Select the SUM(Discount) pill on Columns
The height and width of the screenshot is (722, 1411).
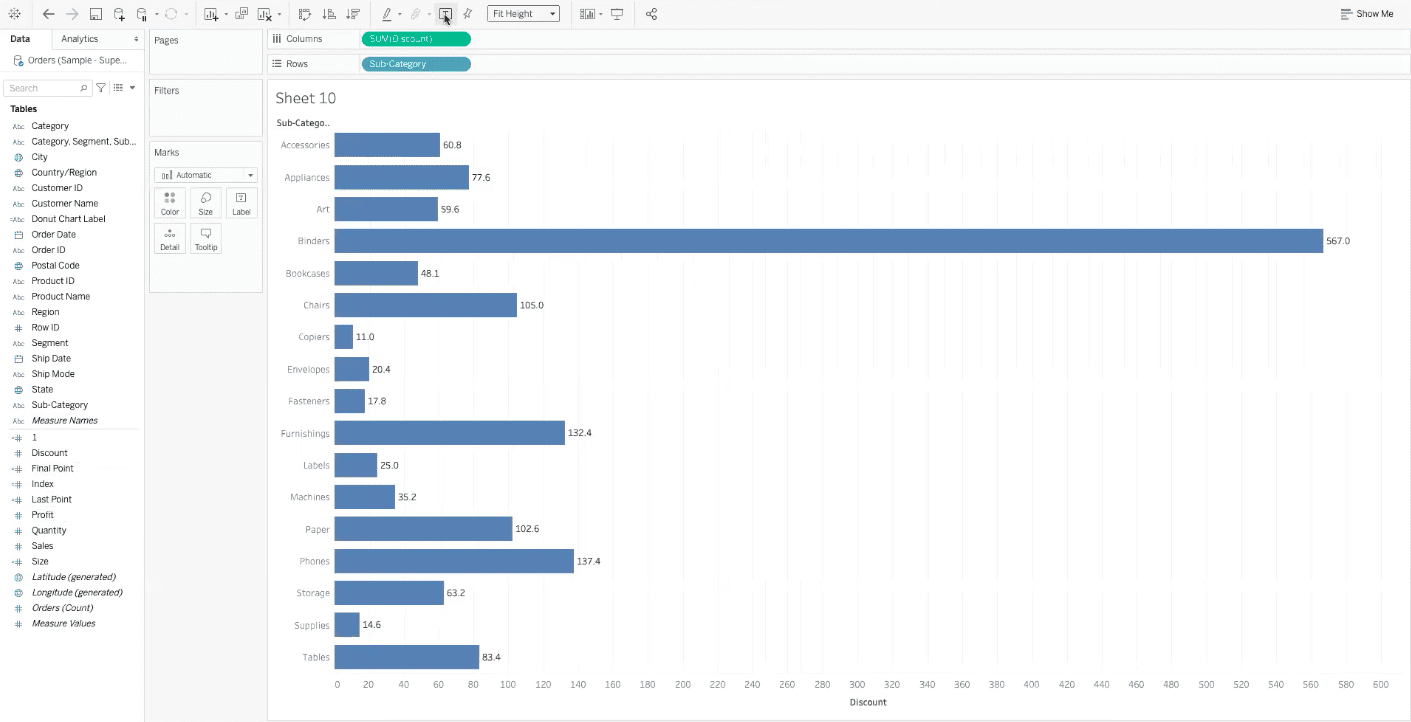pyautogui.click(x=415, y=38)
